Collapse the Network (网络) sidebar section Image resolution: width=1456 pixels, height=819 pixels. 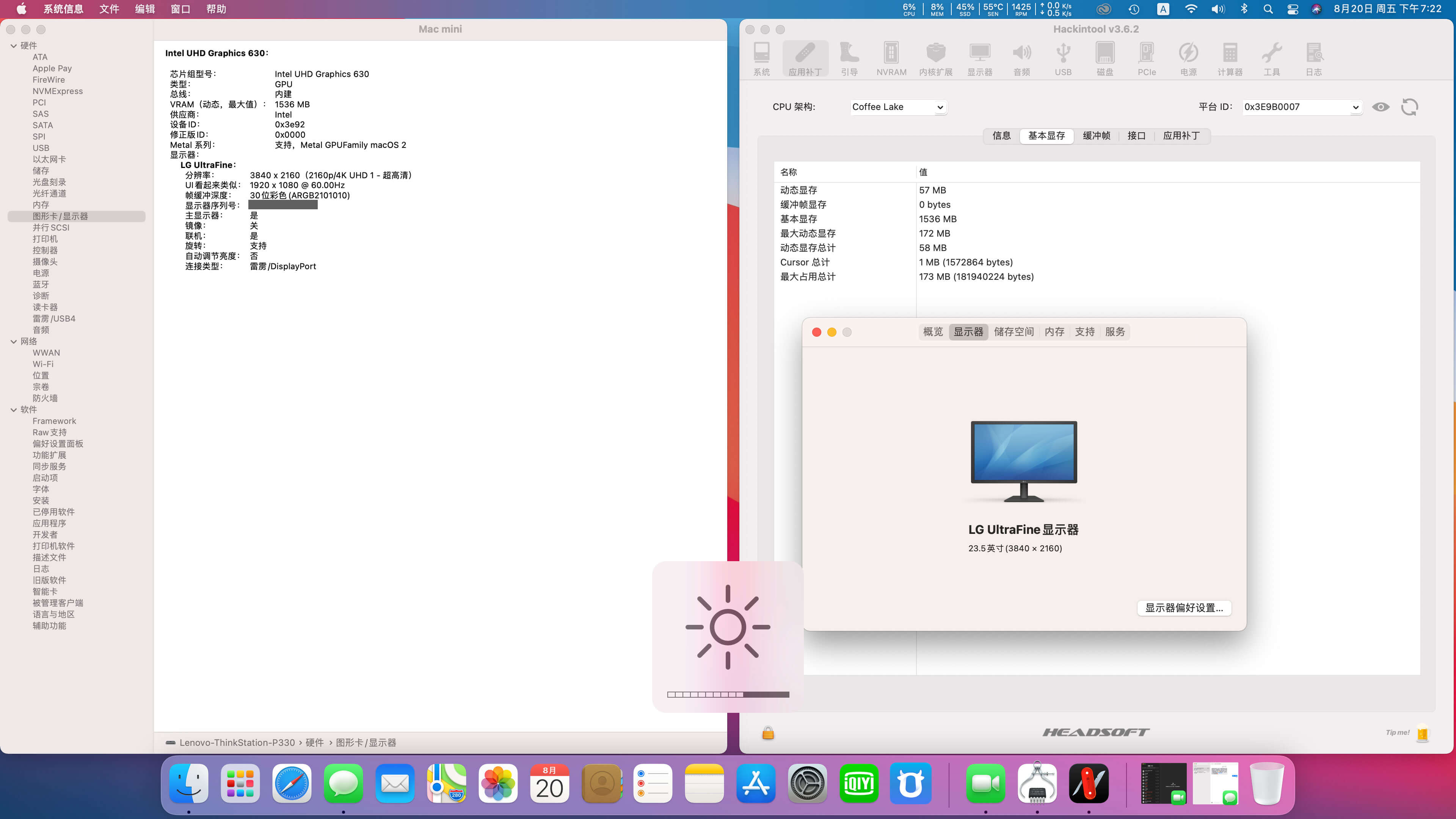14,341
